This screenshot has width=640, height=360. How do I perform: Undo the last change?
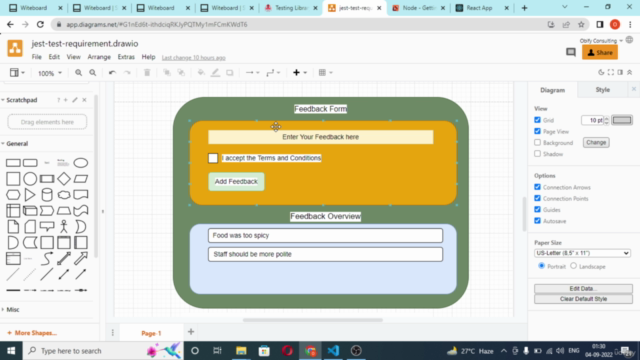112,73
